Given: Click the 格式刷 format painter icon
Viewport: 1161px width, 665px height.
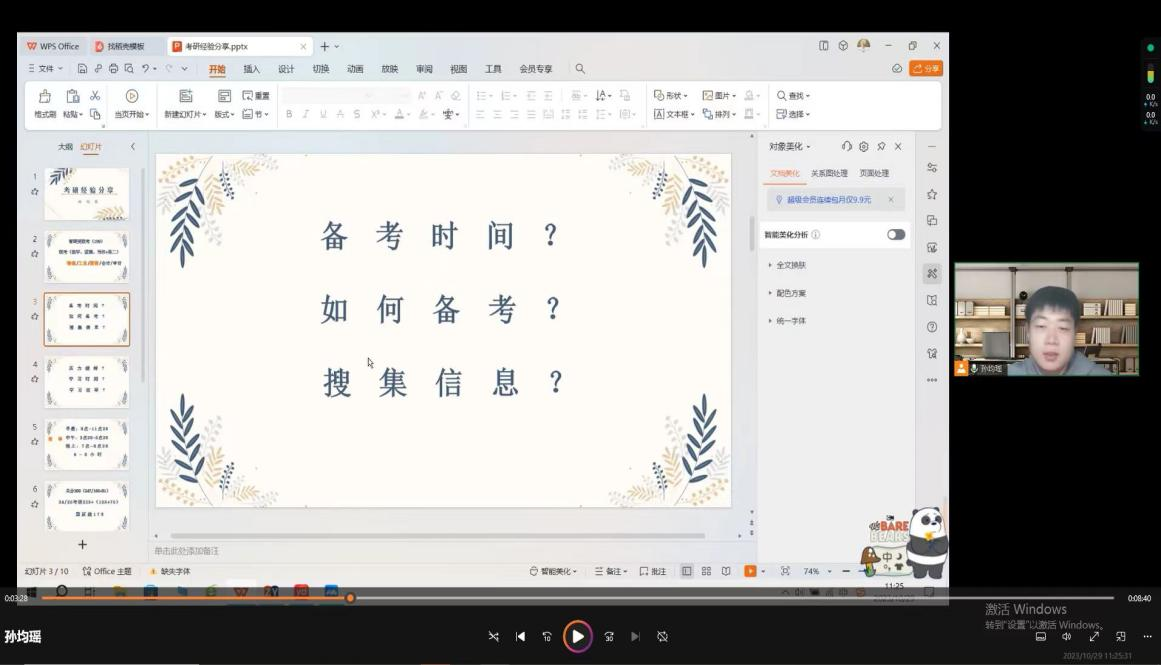Looking at the screenshot, I should coord(45,96).
